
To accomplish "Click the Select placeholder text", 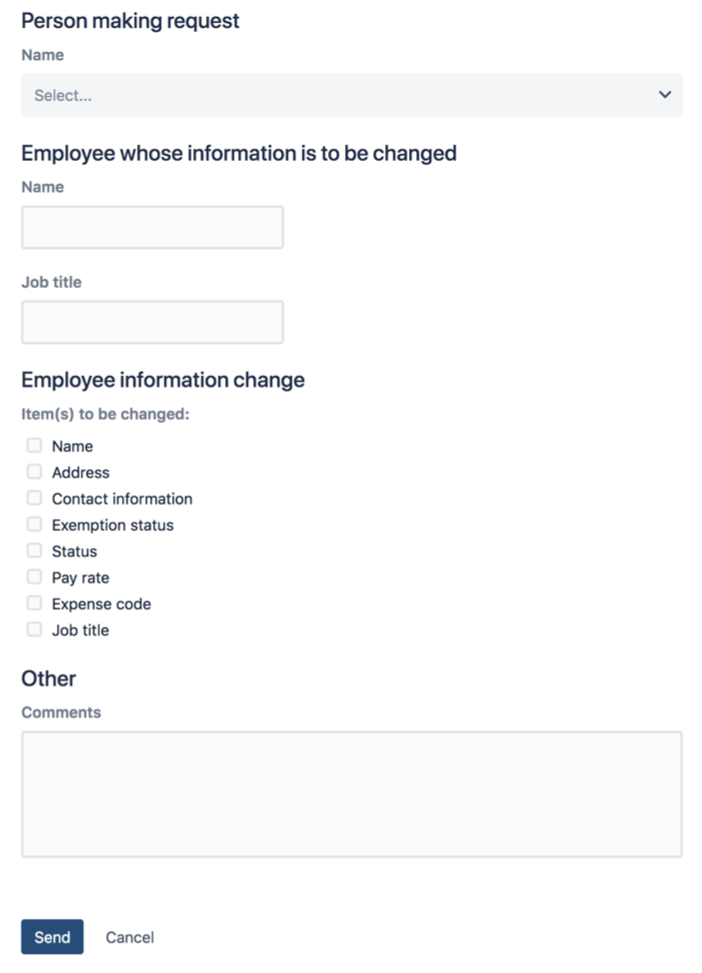I will point(58,95).
